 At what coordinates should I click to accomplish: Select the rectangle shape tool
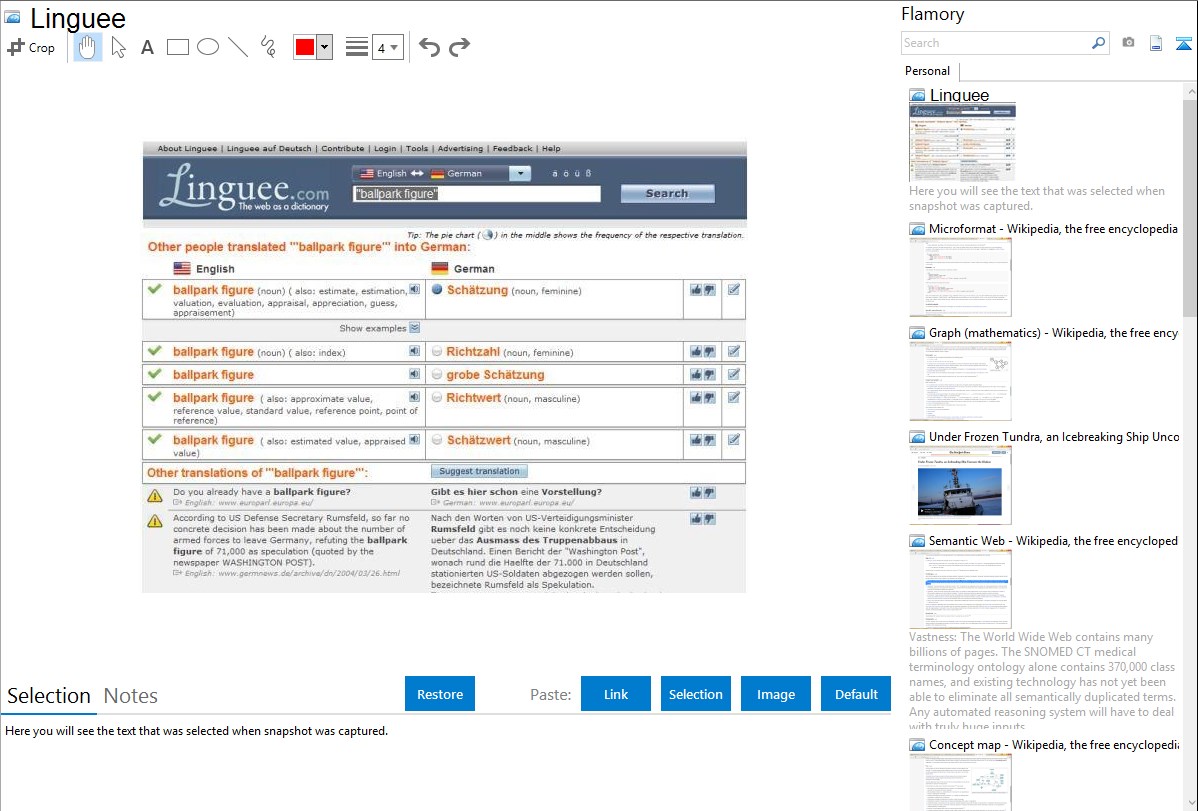pyautogui.click(x=177, y=47)
